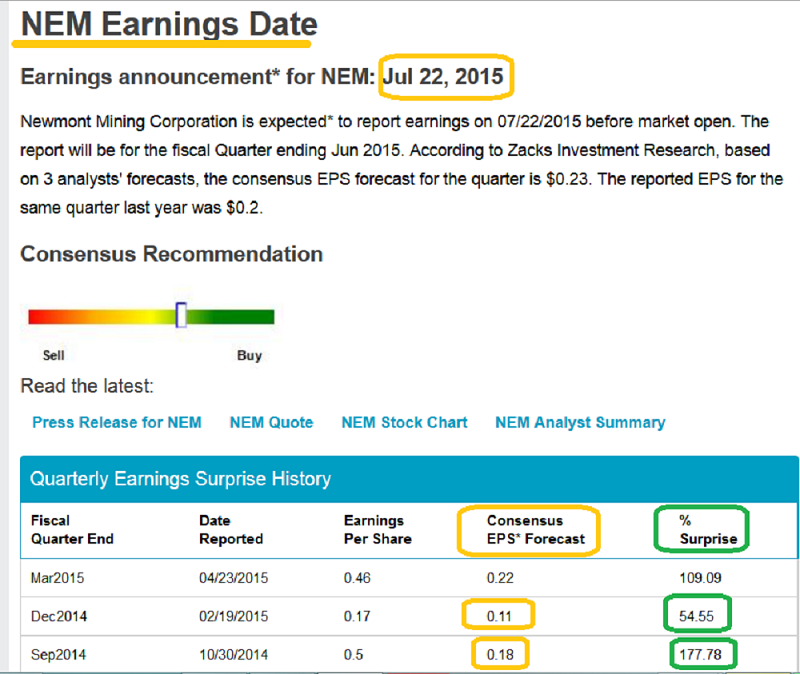Click the Buy label under the recommendation bar
The width and height of the screenshot is (800, 674).
249,355
